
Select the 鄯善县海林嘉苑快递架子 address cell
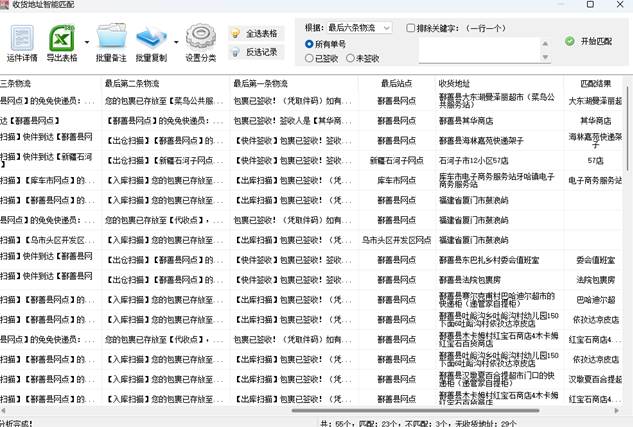499,140
